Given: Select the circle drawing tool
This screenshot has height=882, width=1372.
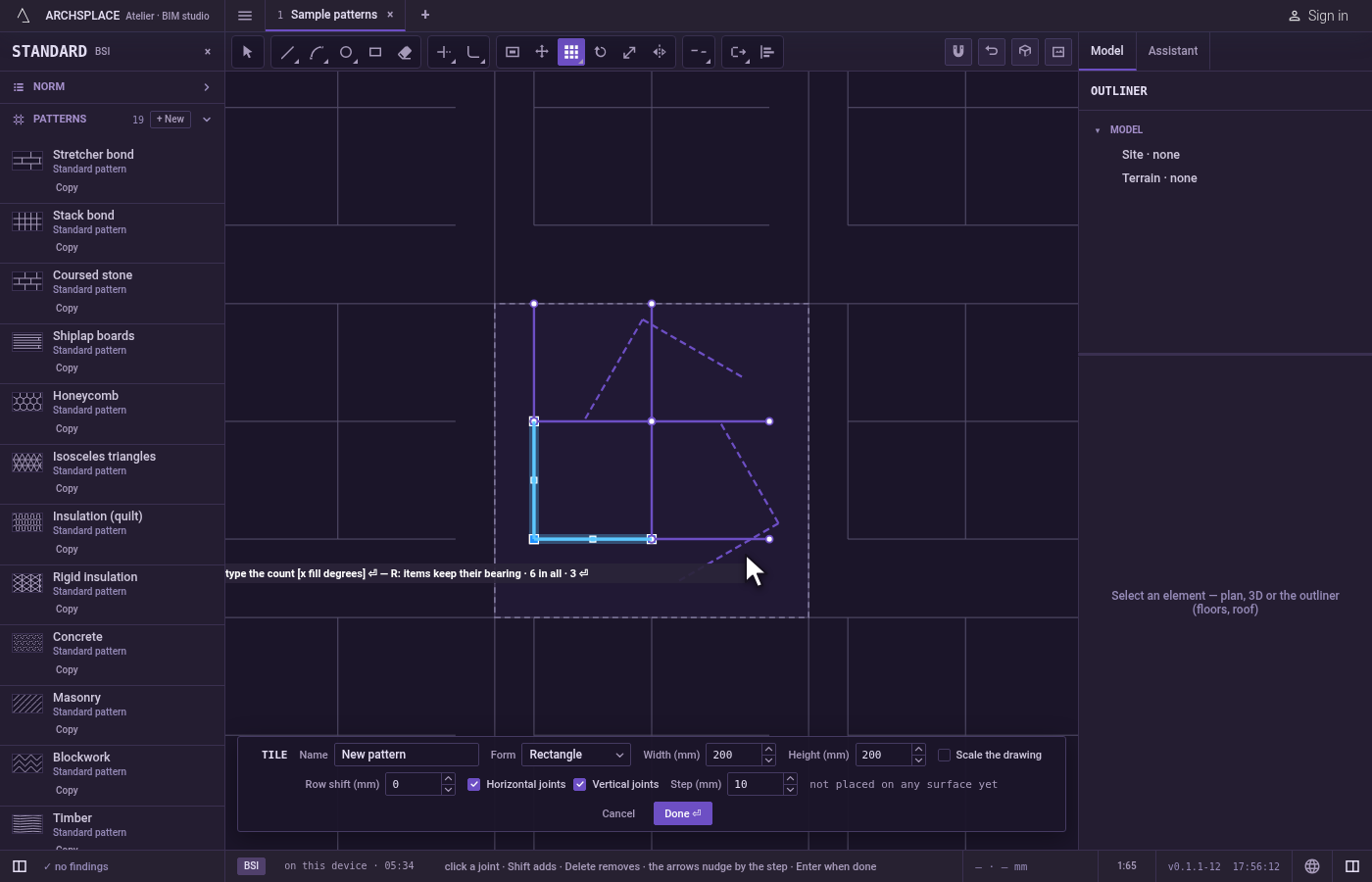Looking at the screenshot, I should (x=346, y=52).
